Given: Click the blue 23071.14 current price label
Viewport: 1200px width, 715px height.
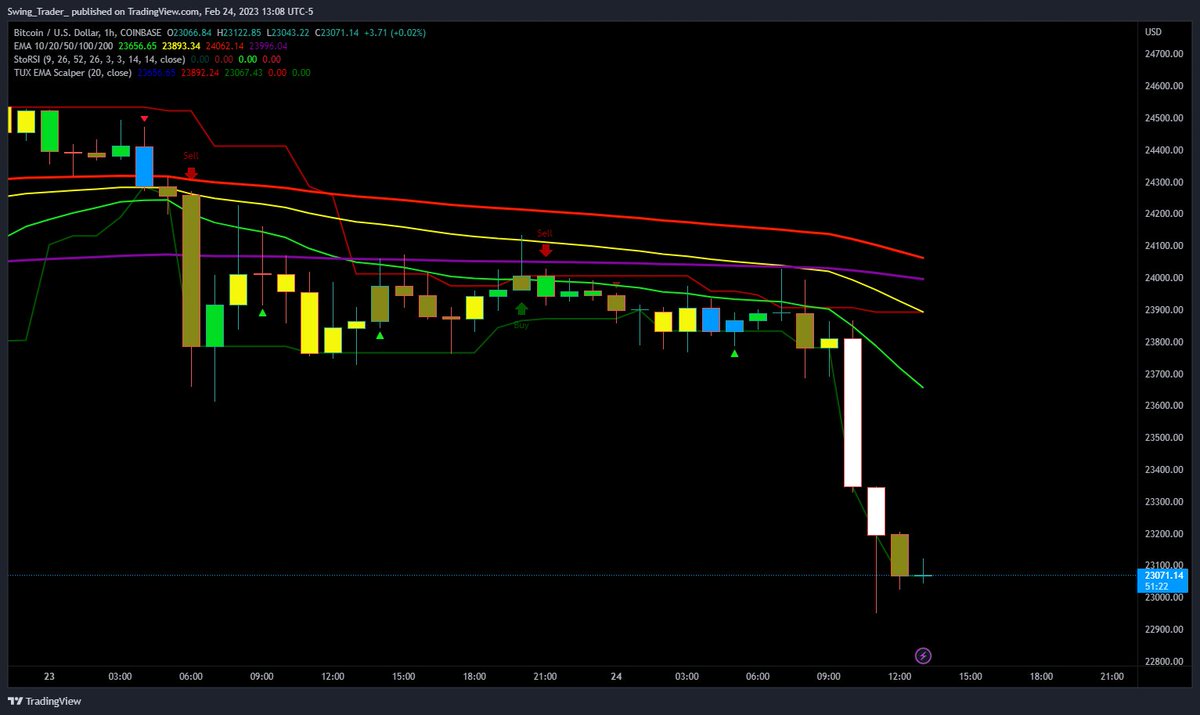Looking at the screenshot, I should click(x=1162, y=575).
